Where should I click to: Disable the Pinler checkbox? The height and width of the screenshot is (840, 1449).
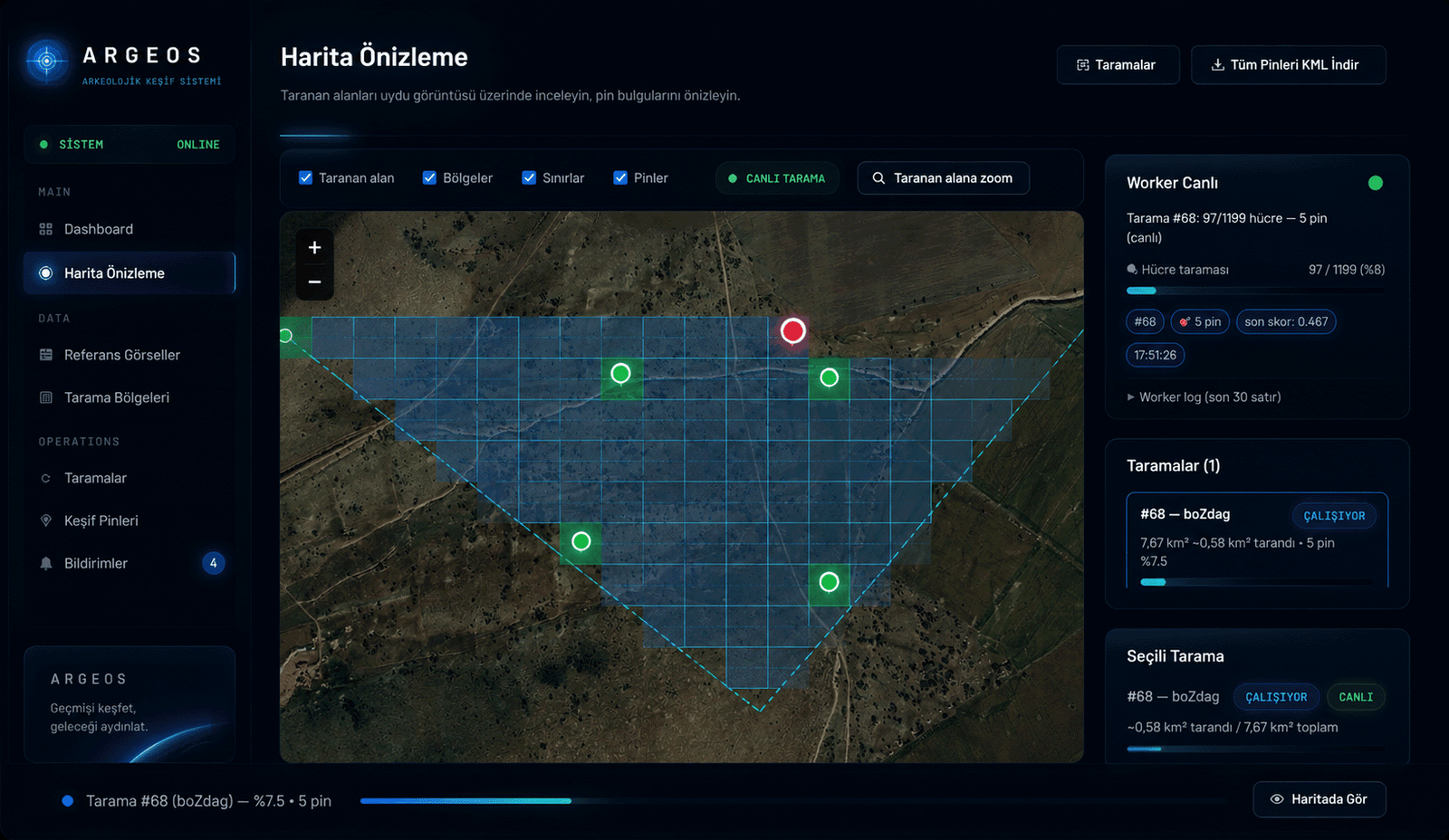click(x=620, y=178)
